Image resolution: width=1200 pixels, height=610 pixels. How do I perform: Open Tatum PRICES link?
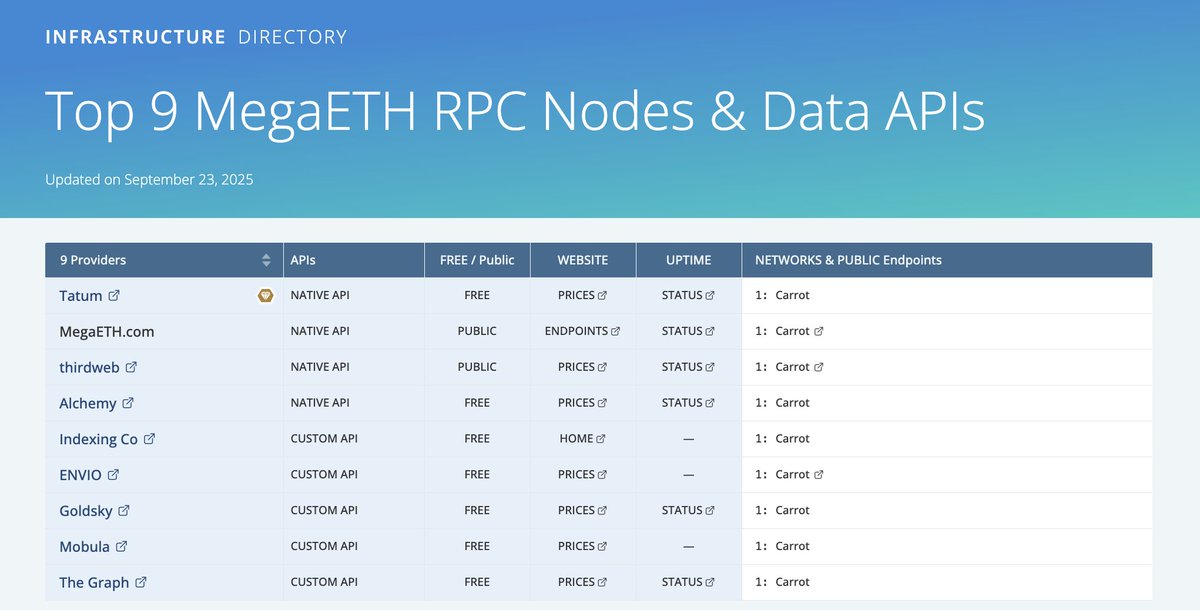tap(583, 295)
